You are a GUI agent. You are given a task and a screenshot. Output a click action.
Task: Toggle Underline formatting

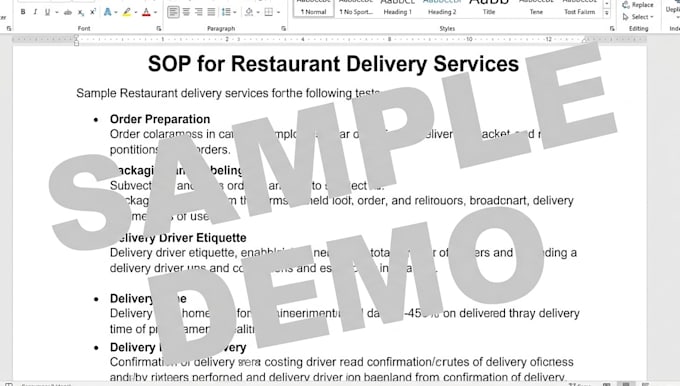click(x=47, y=12)
